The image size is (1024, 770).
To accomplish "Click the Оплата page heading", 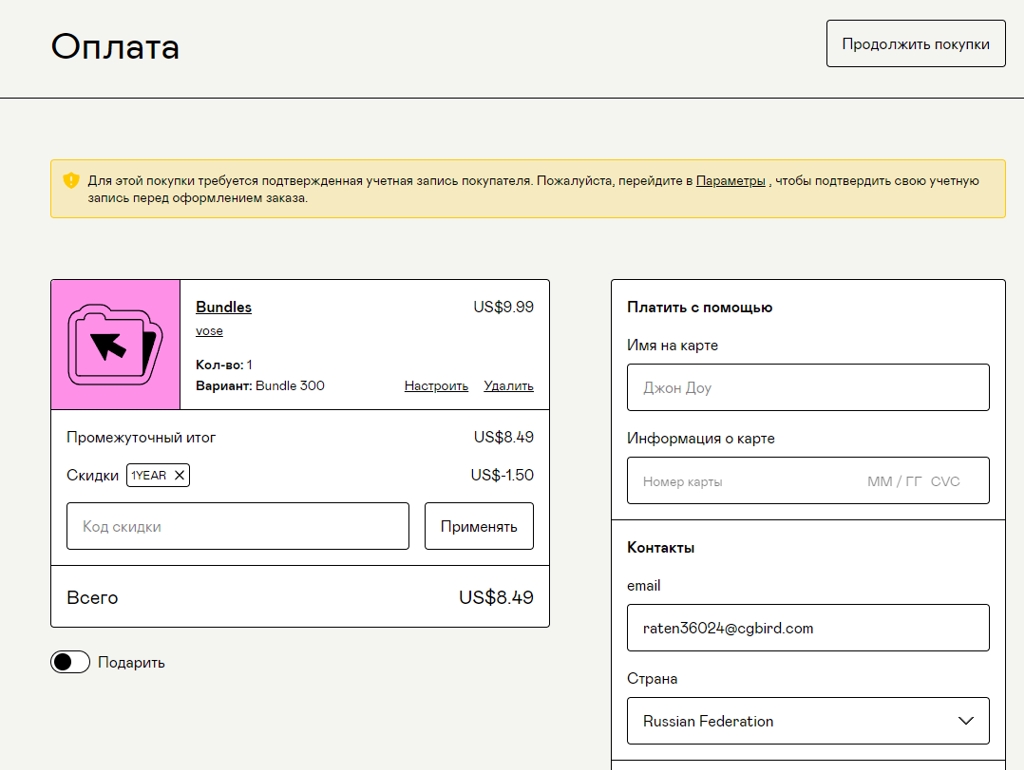I will (115, 47).
